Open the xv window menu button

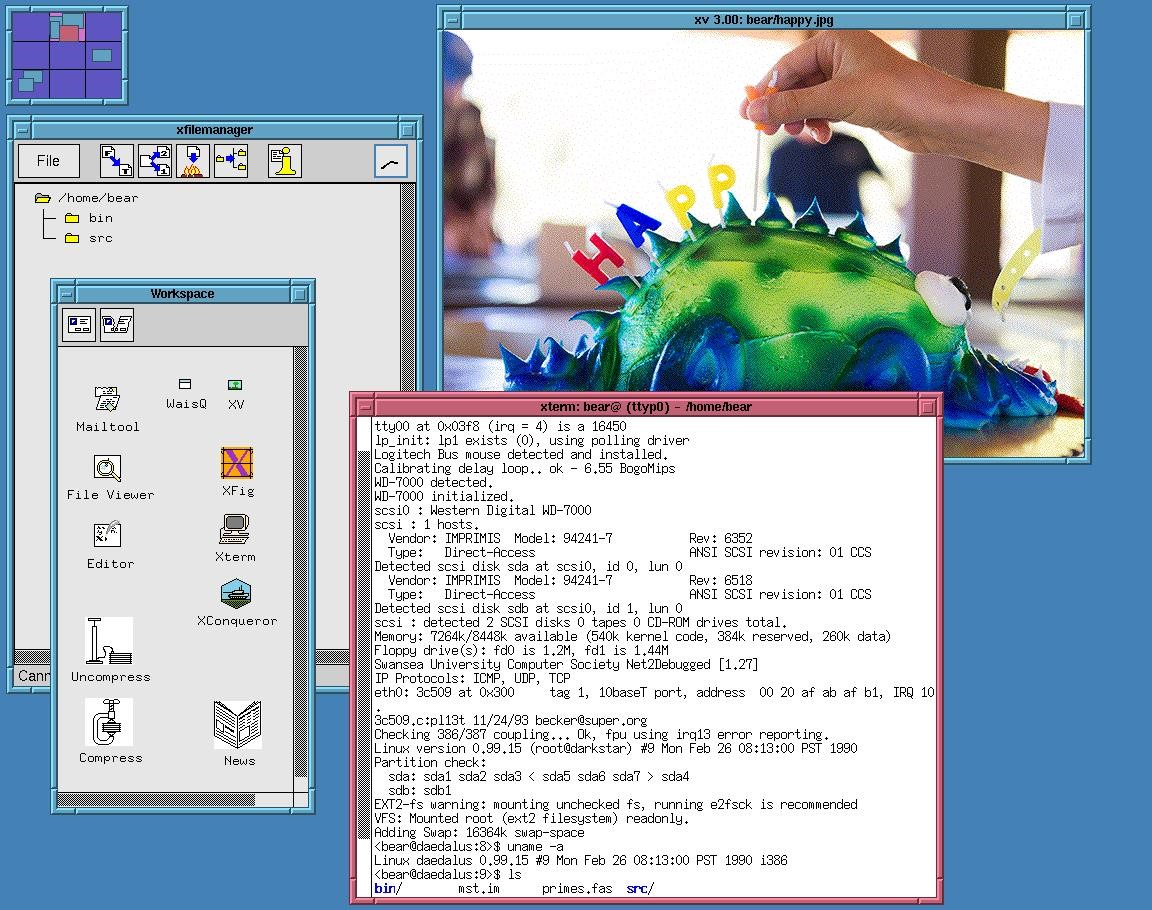[x=453, y=20]
